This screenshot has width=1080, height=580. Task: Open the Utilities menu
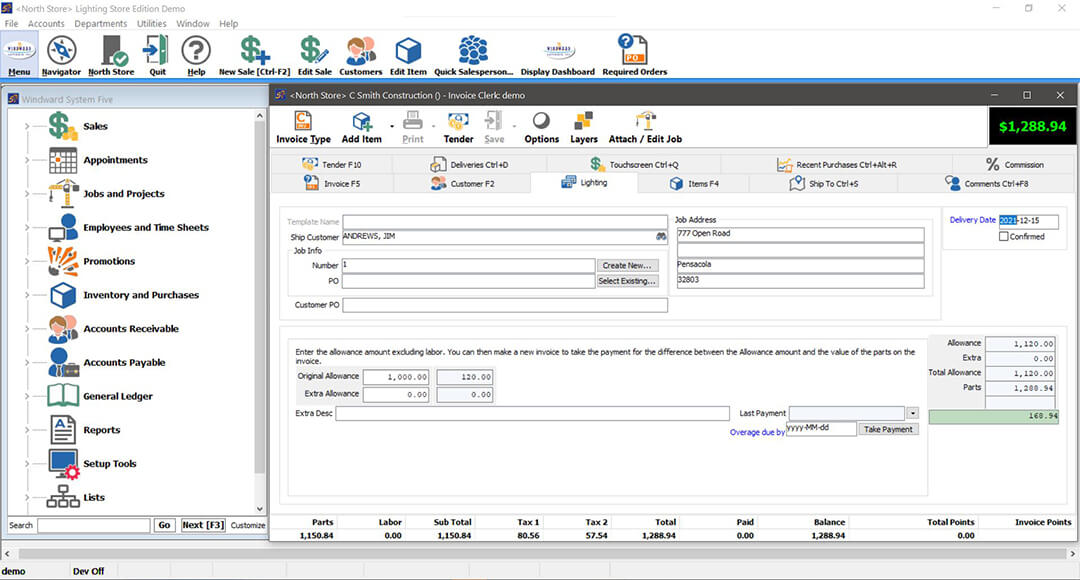click(x=152, y=23)
